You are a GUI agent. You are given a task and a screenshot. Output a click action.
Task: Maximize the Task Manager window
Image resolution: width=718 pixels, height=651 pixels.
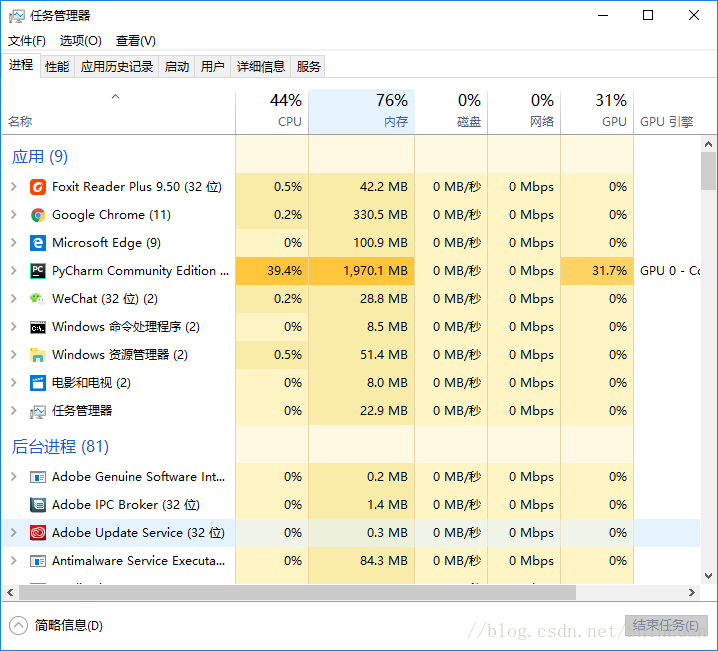648,16
